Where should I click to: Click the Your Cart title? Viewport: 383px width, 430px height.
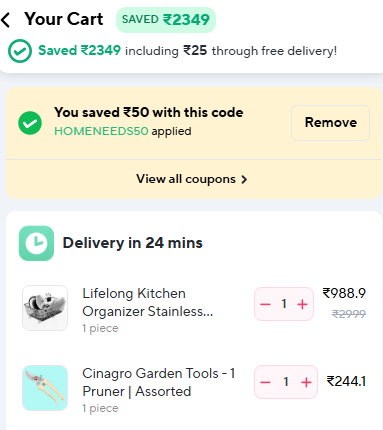click(64, 19)
